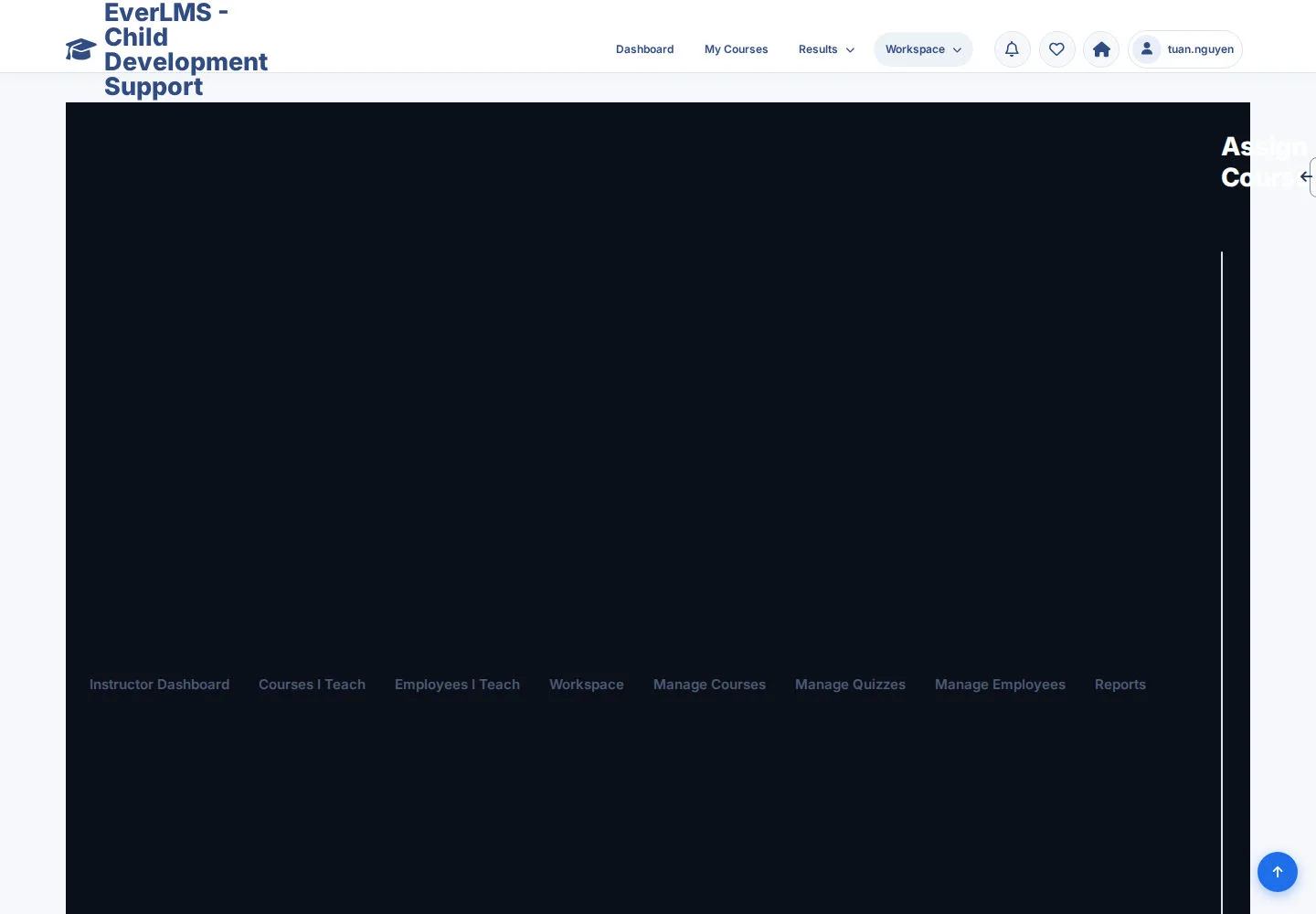The image size is (1316, 914).
Task: Expand the Workspace dropdown in the header
Action: pyautogui.click(x=923, y=49)
